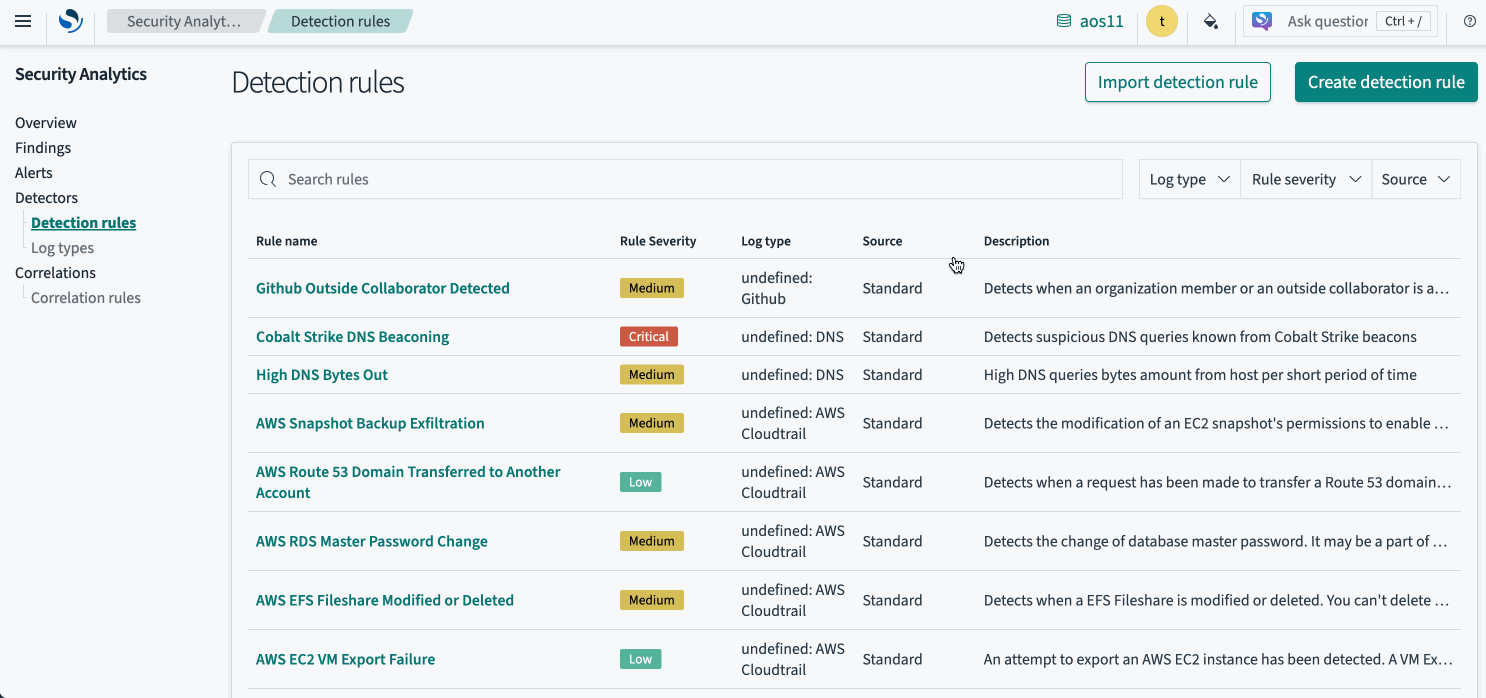1486x698 pixels.
Task: Click the red Critical severity badge
Action: tap(648, 336)
